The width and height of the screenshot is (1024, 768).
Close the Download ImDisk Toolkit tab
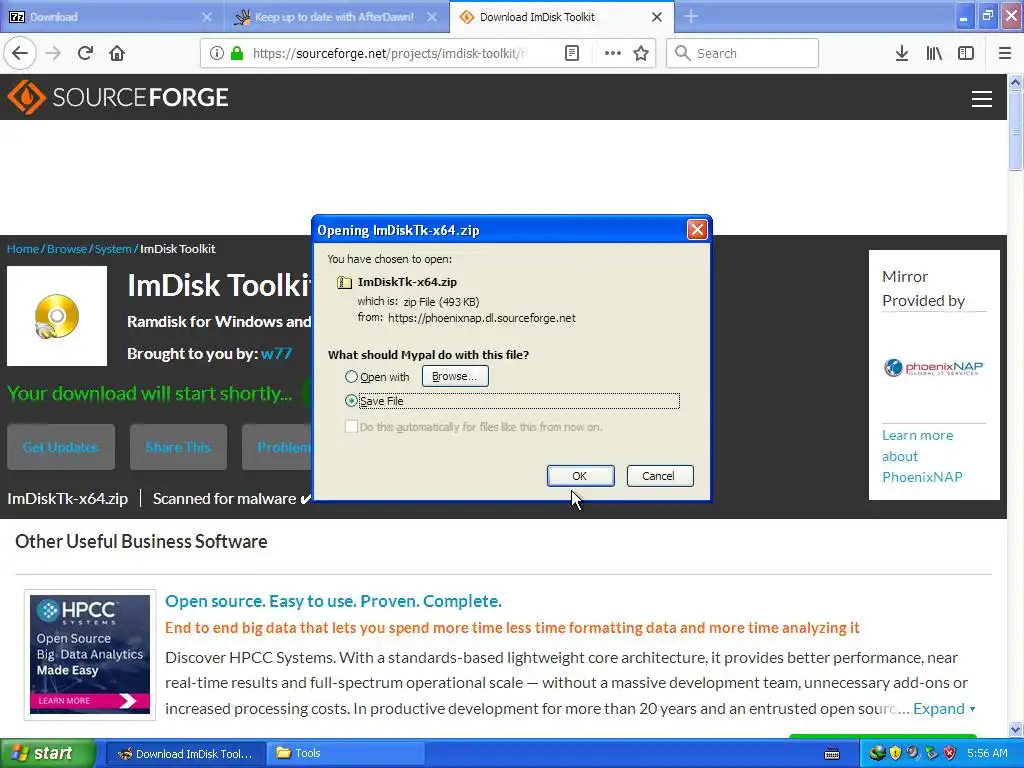[x=657, y=17]
